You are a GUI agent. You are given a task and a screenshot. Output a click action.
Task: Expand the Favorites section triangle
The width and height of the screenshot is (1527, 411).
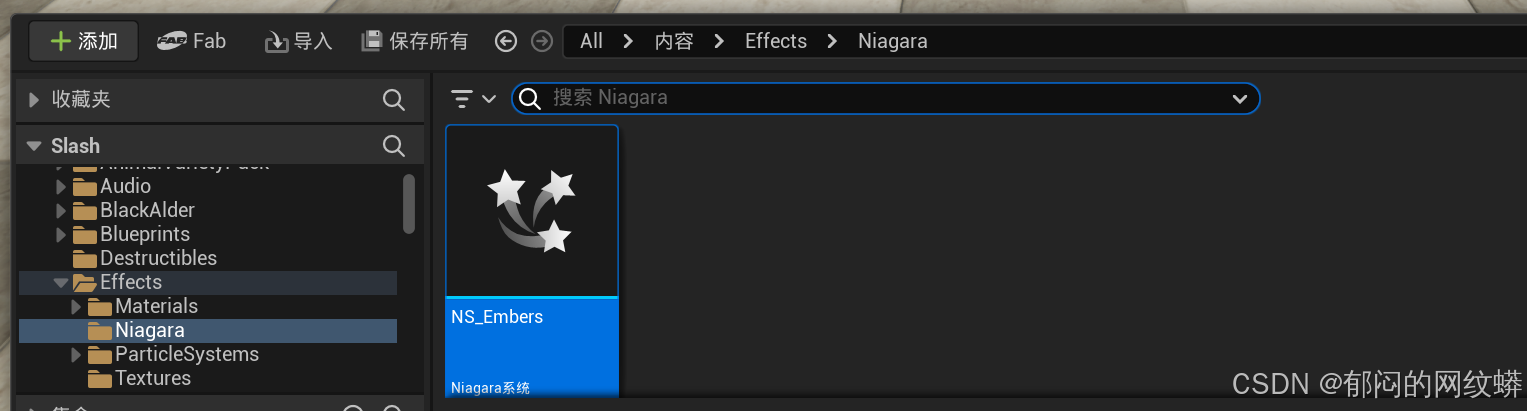click(35, 99)
